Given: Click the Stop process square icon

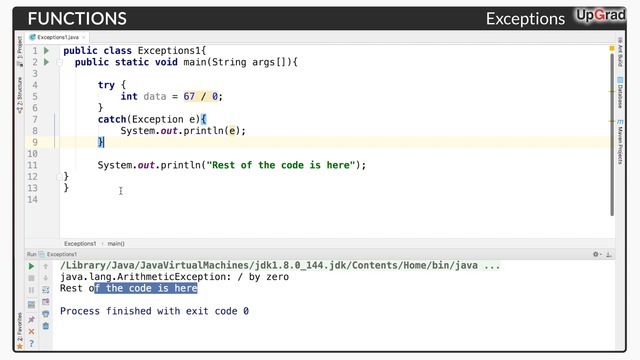Looking at the screenshot, I should [x=31, y=278].
